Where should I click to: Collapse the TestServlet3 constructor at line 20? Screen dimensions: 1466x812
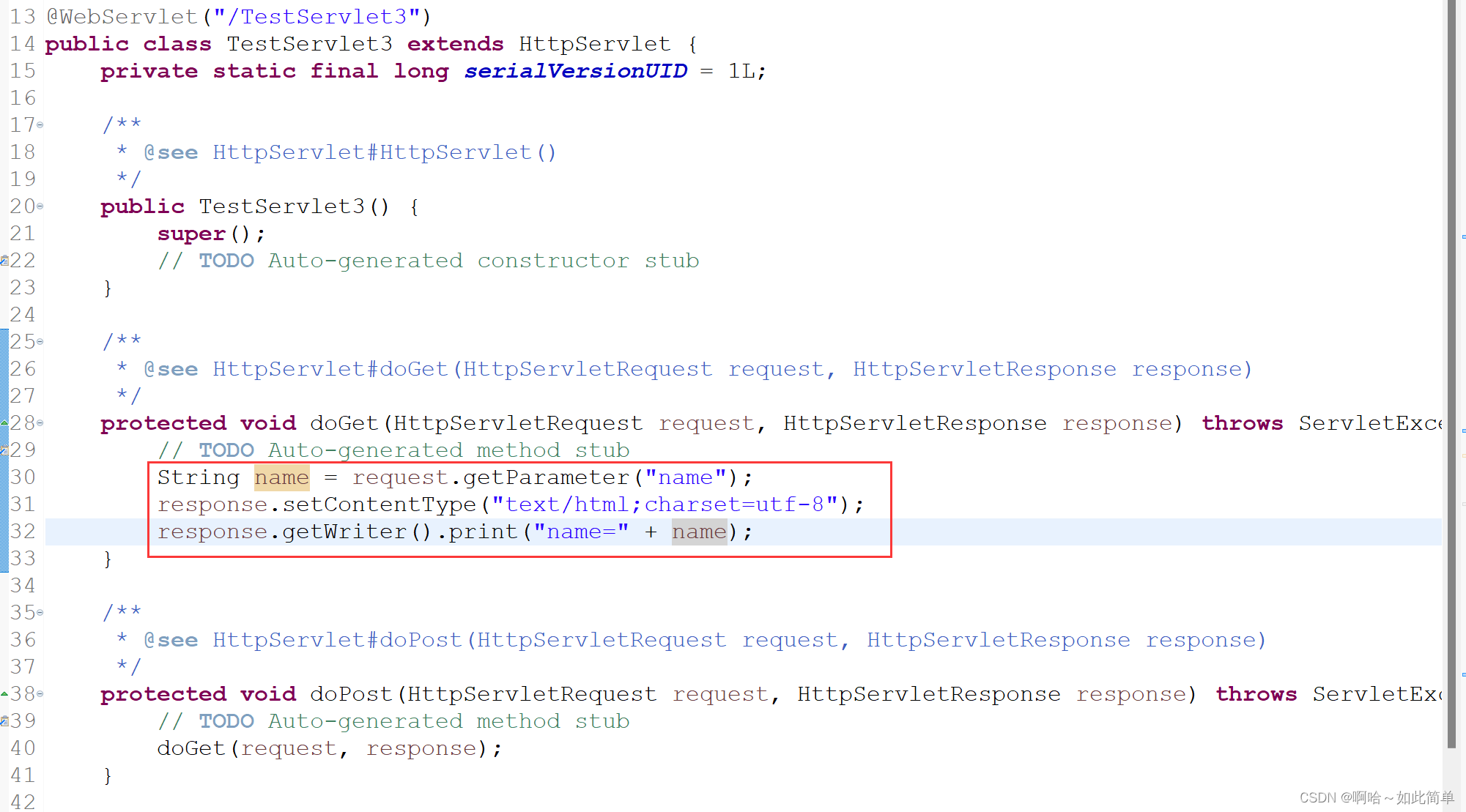40,206
